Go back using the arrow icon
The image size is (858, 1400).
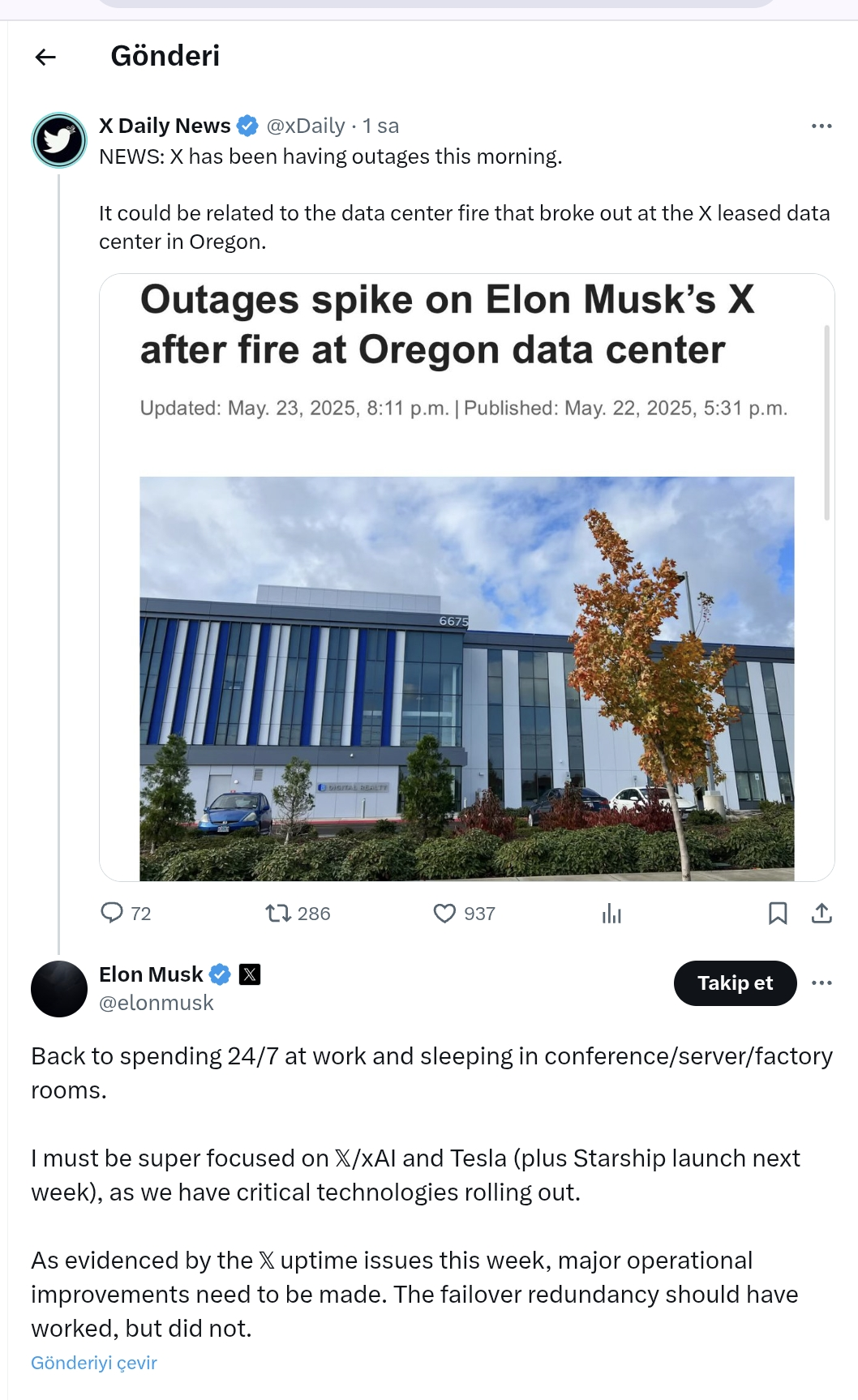tap(45, 57)
